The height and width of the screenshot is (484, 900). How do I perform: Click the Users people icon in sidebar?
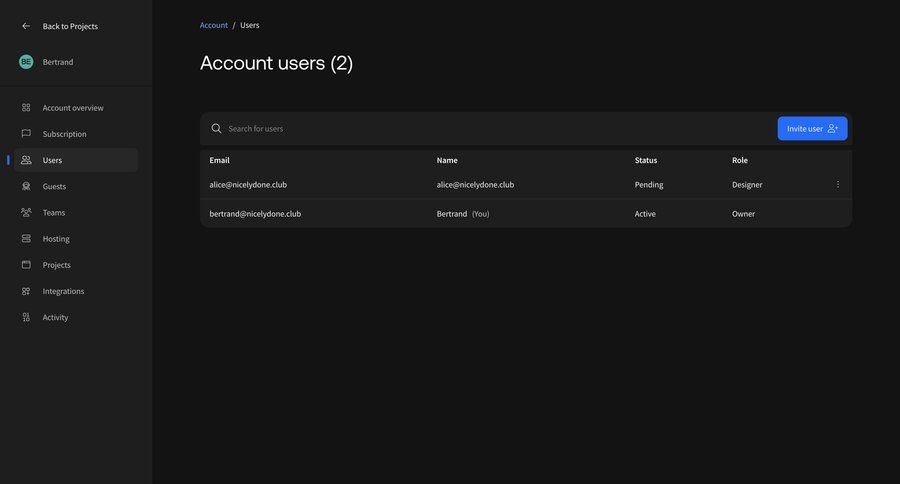[x=26, y=160]
